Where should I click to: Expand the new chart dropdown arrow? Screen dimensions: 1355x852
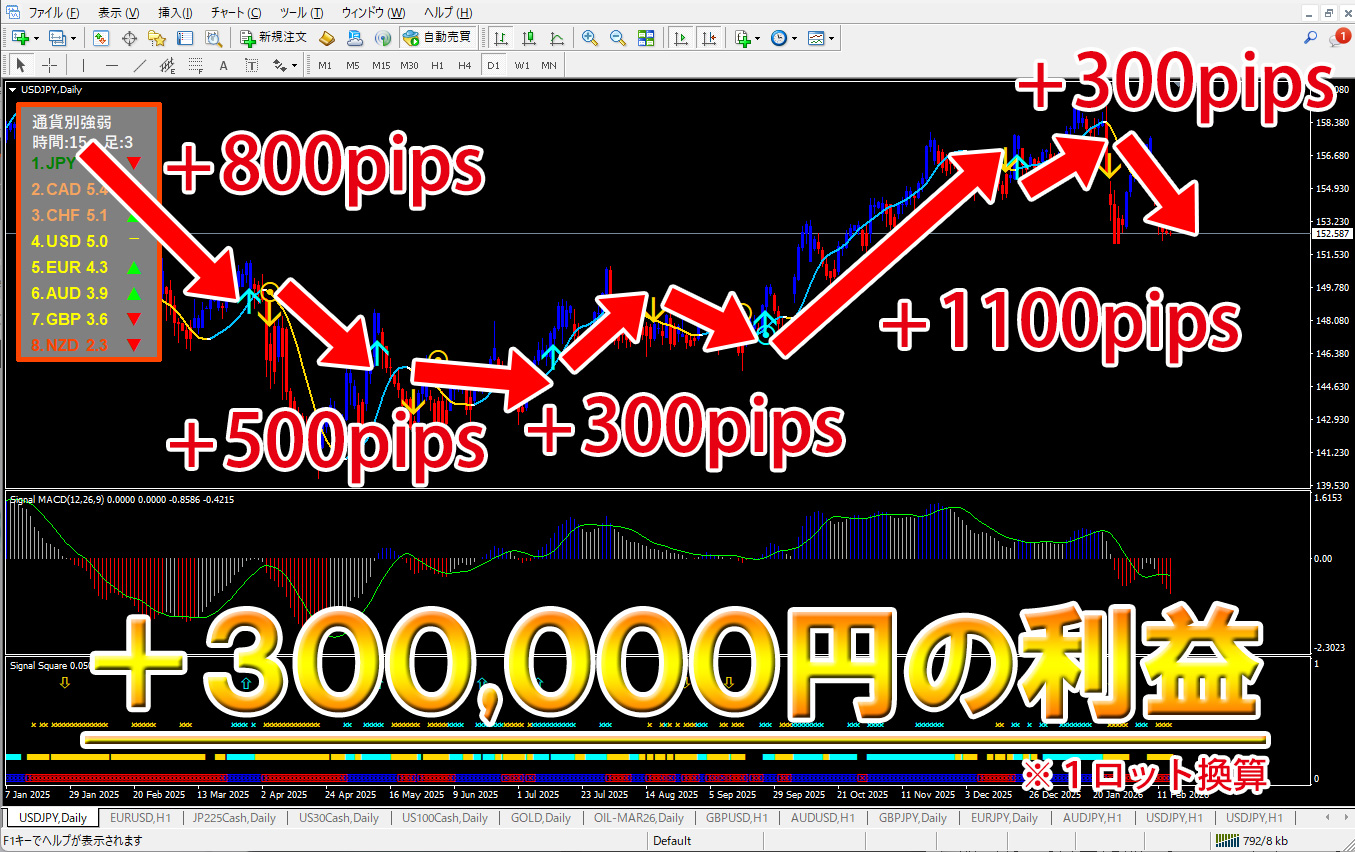tap(37, 38)
